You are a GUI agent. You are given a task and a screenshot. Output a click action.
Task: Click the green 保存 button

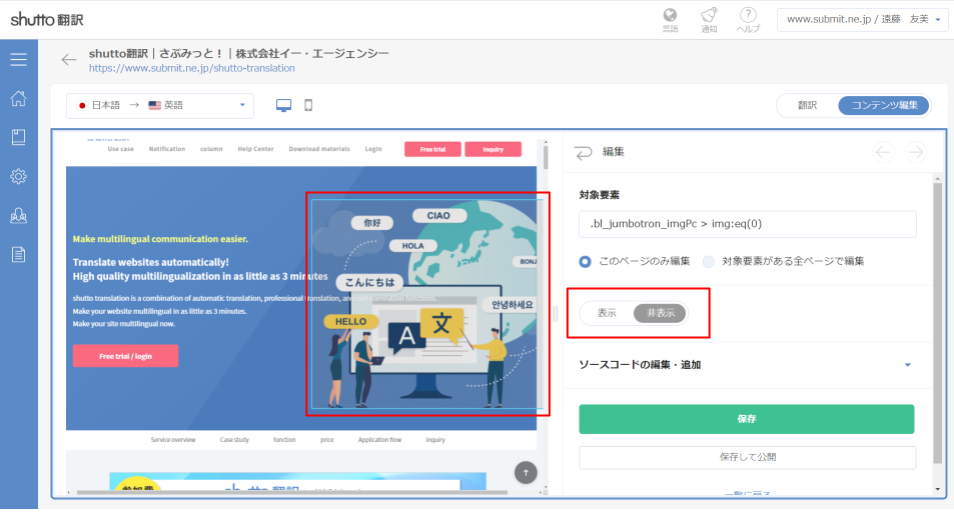tap(747, 419)
